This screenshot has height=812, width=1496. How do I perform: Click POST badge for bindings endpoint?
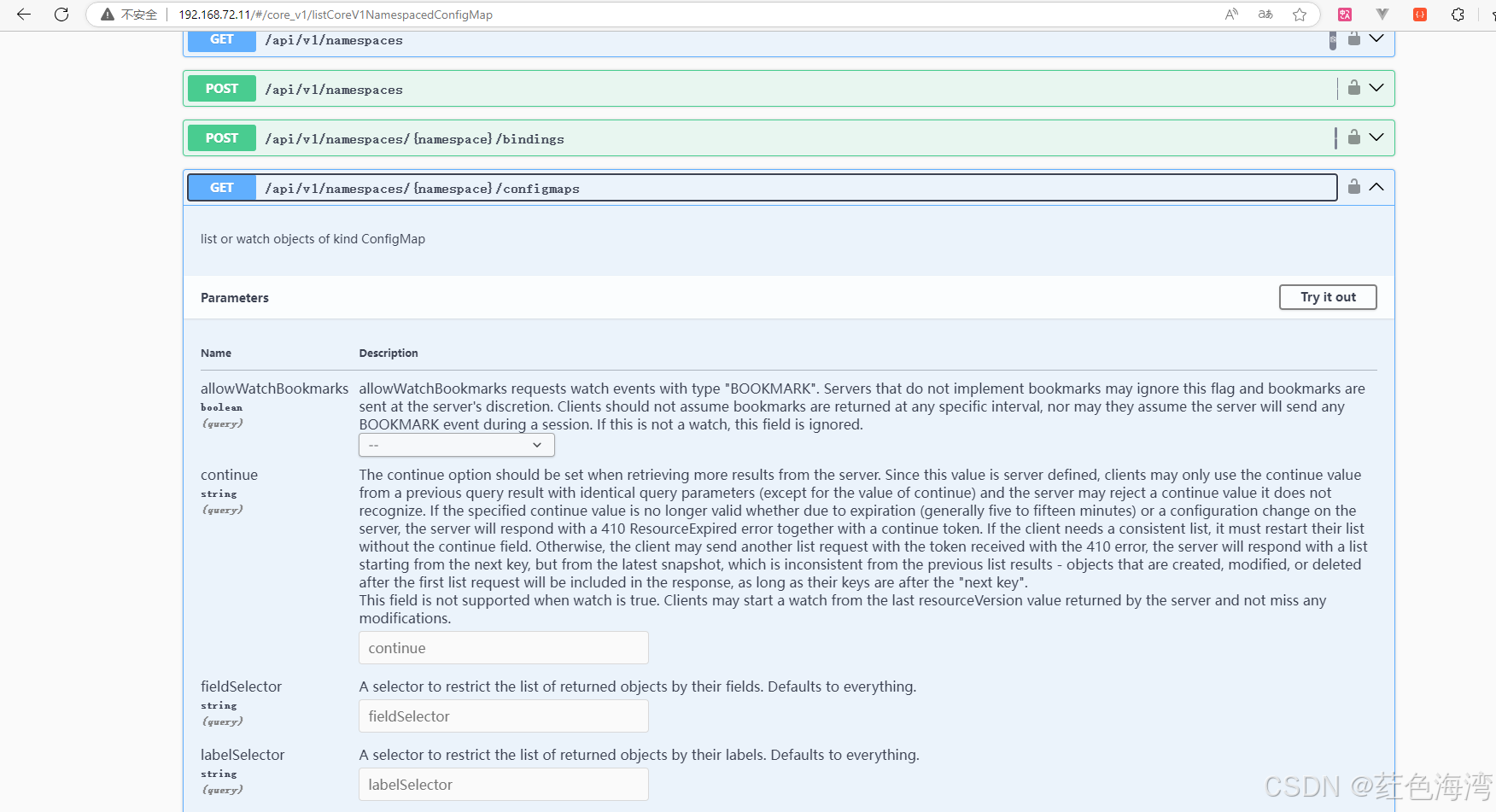[x=222, y=138]
